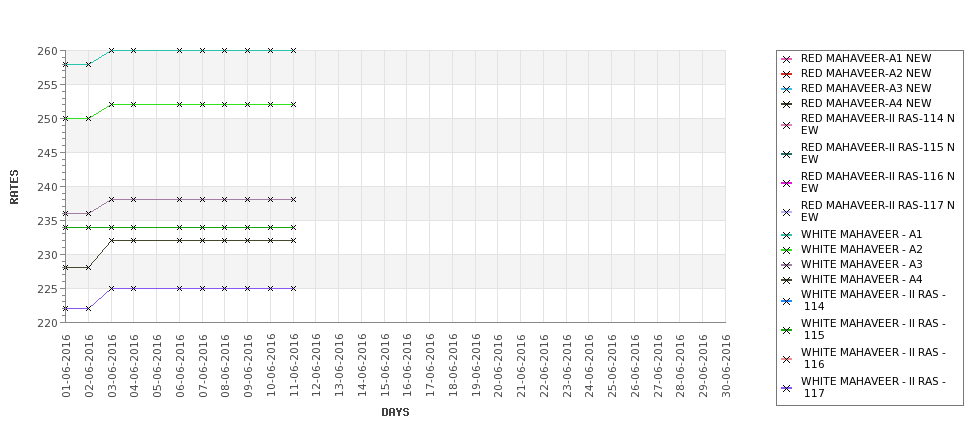Click the WHITE MAHAVEER - II RAS - 115 legend marker

(787, 330)
